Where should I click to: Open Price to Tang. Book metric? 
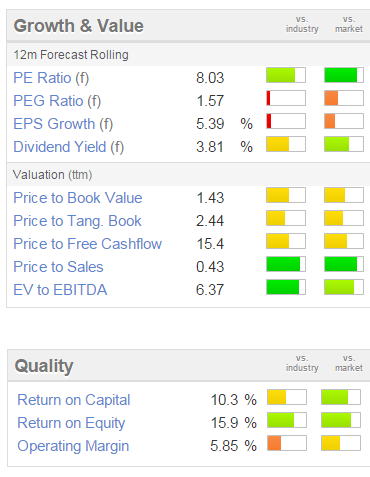77,221
